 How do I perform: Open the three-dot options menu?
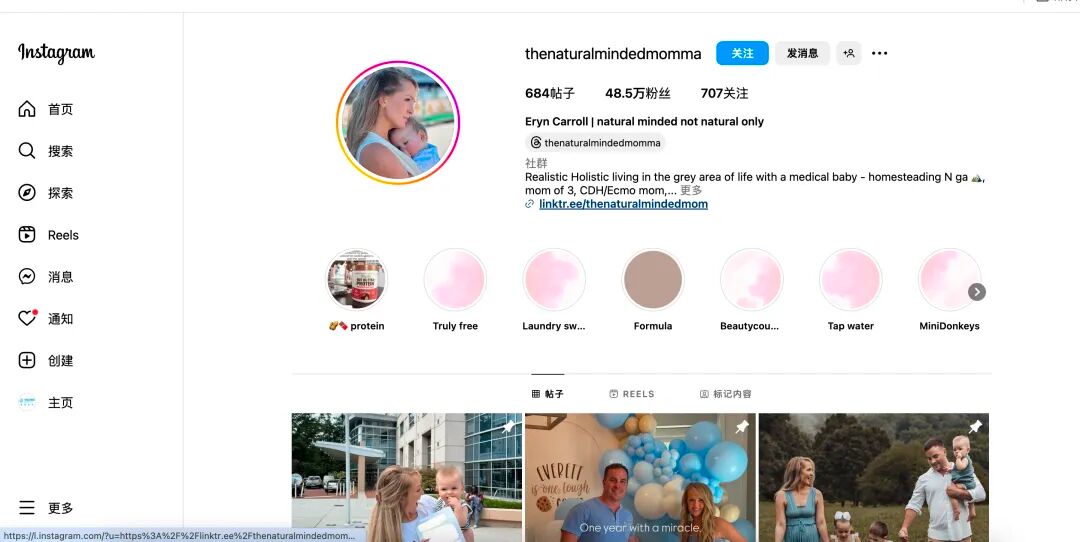[880, 53]
